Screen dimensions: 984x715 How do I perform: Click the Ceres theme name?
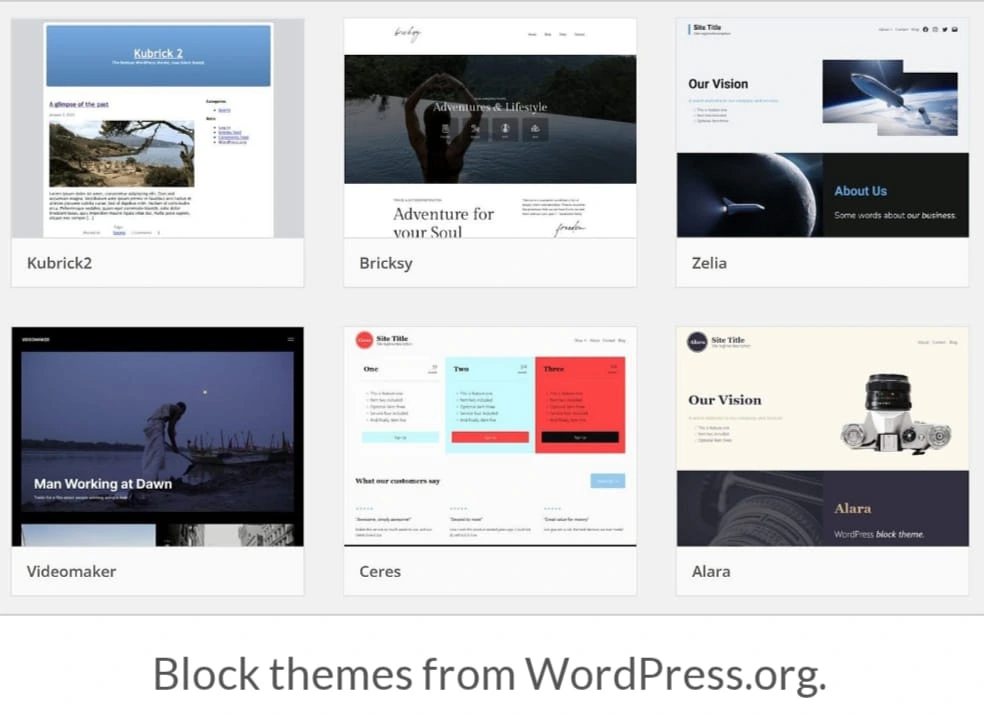[380, 571]
